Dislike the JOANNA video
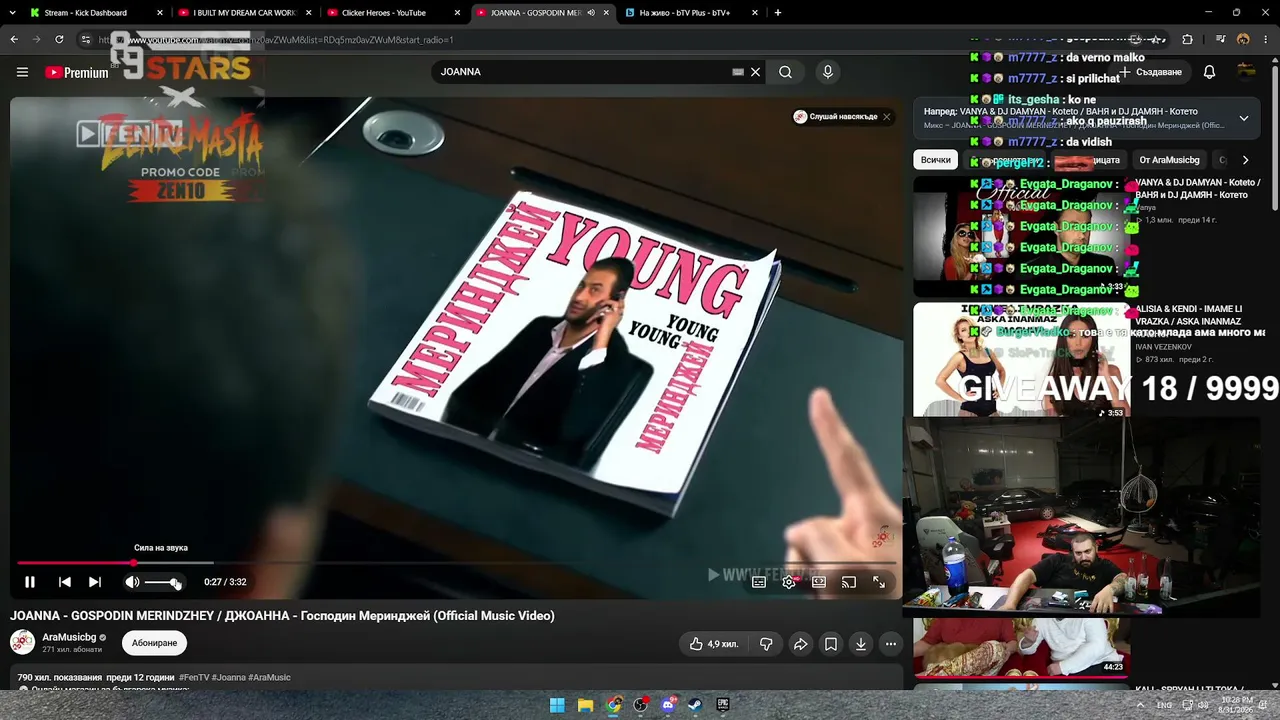The image size is (1280, 720). pos(766,644)
